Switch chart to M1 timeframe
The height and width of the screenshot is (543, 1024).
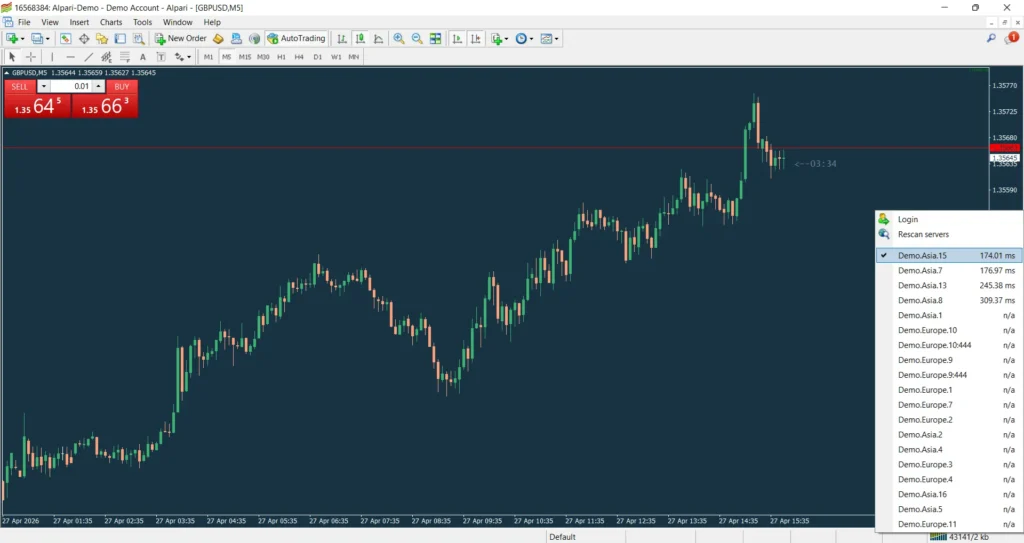click(208, 57)
